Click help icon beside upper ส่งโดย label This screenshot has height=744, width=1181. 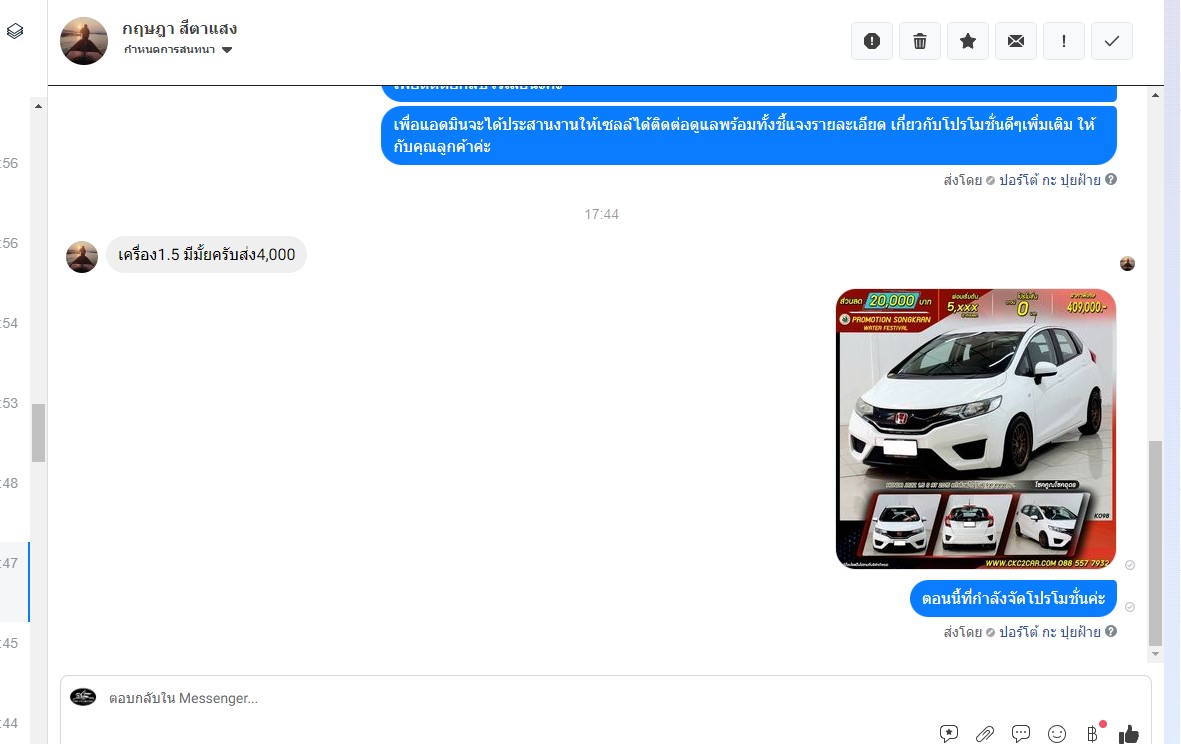[1111, 179]
